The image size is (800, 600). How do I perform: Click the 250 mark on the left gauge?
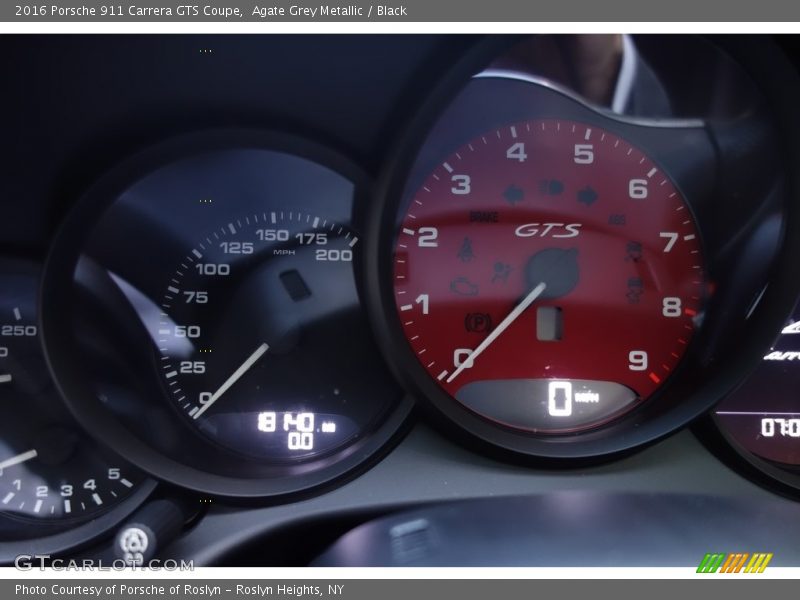(19, 331)
